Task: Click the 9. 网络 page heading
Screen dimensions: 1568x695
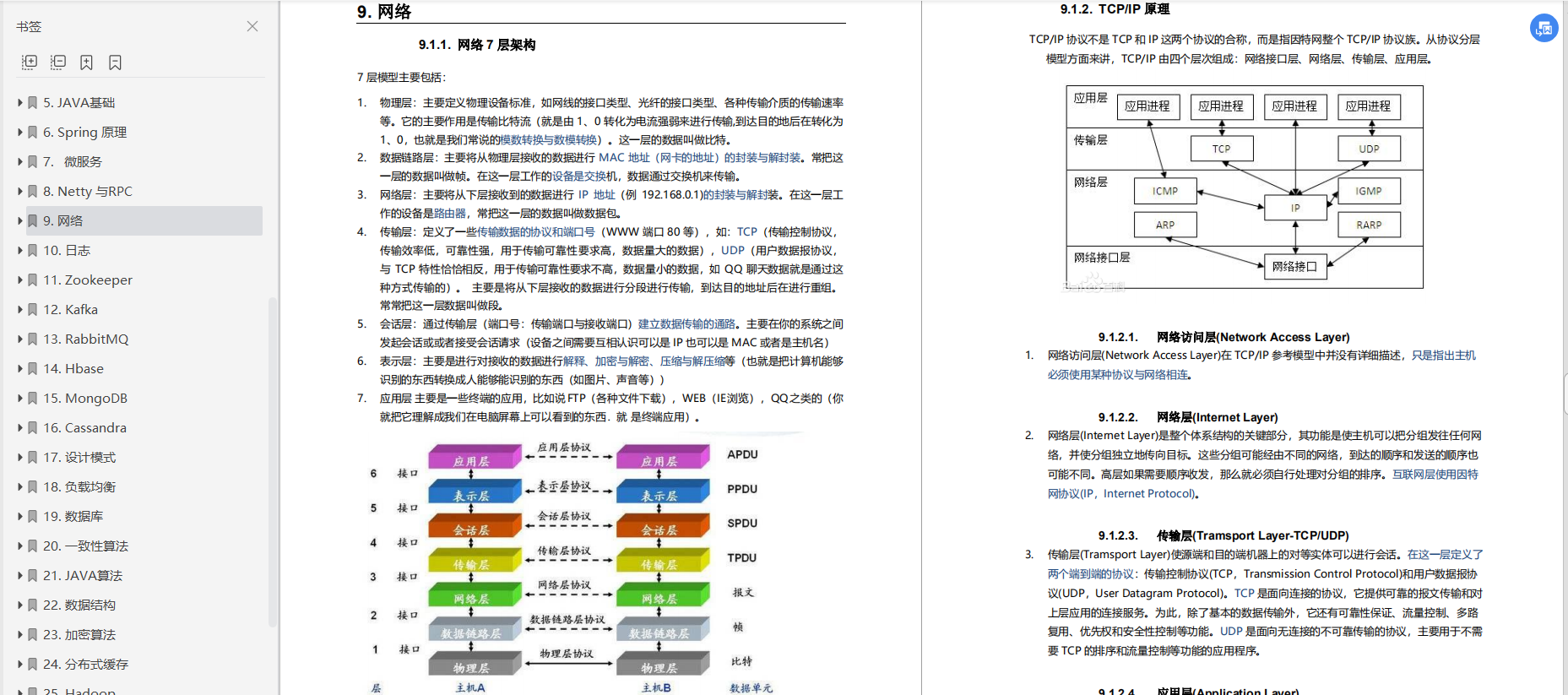Action: click(x=384, y=11)
